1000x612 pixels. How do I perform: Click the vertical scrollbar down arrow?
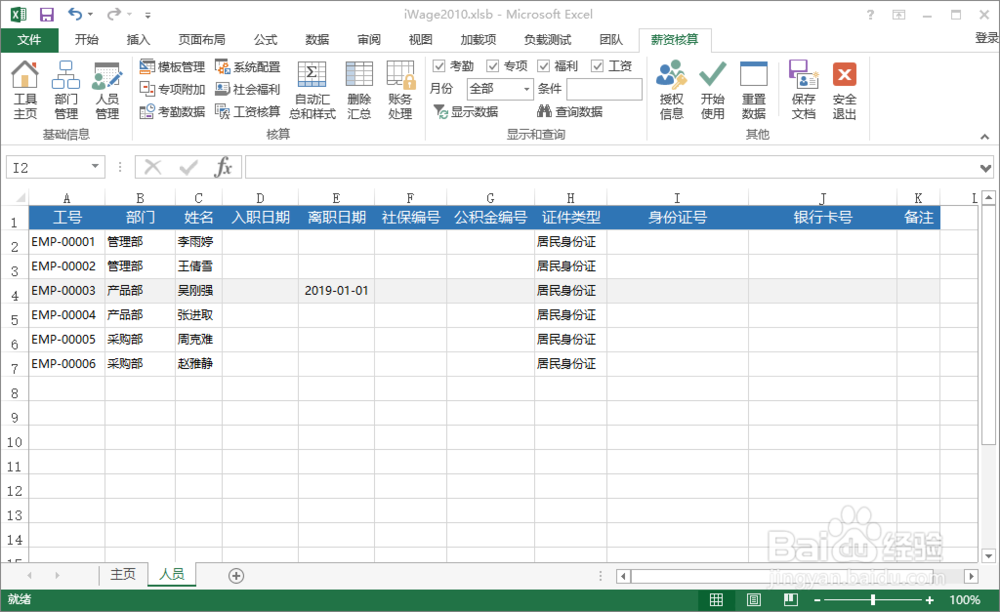(x=989, y=556)
